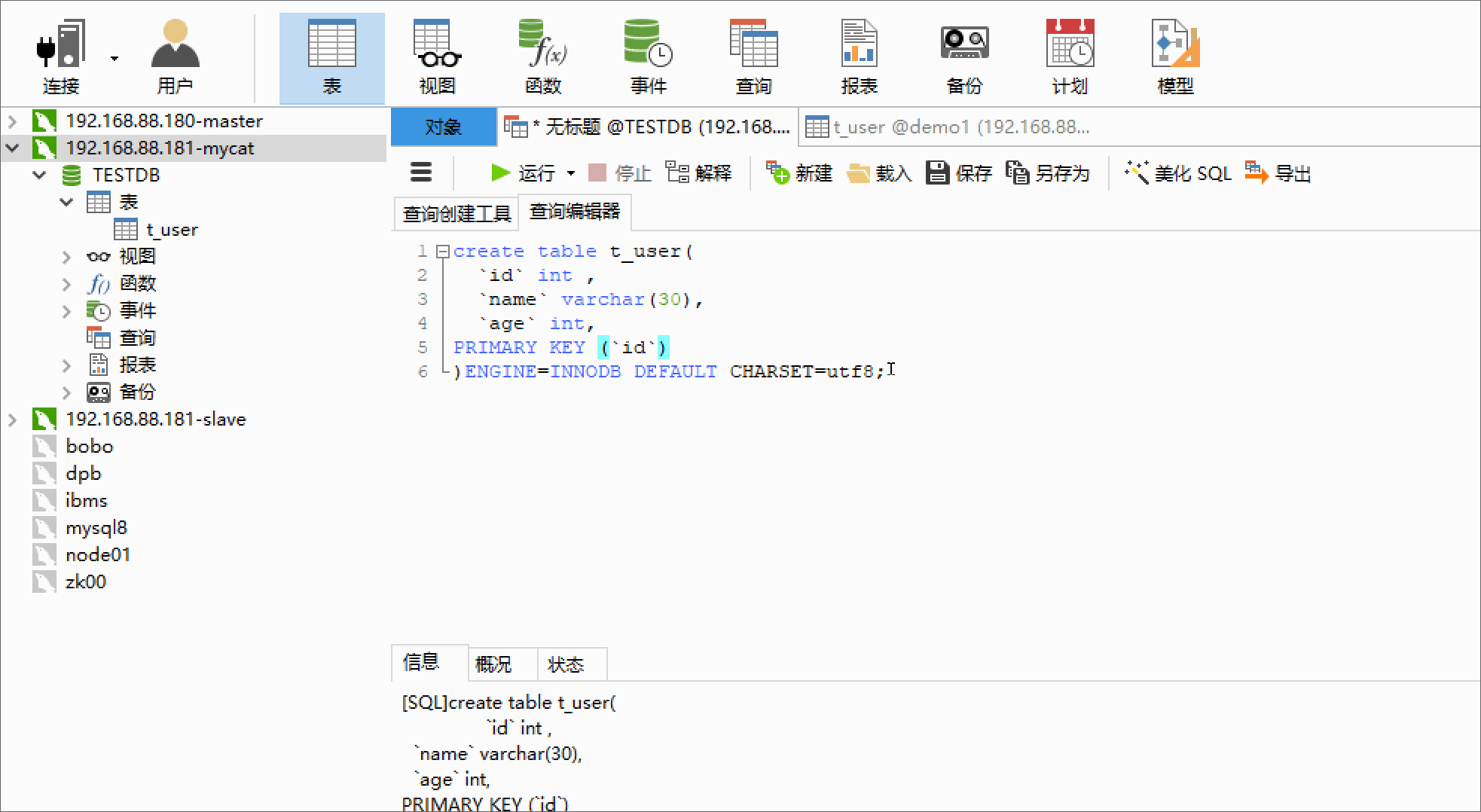
Task: Expand the 192.168.88.180-master connection
Action: coord(13,121)
